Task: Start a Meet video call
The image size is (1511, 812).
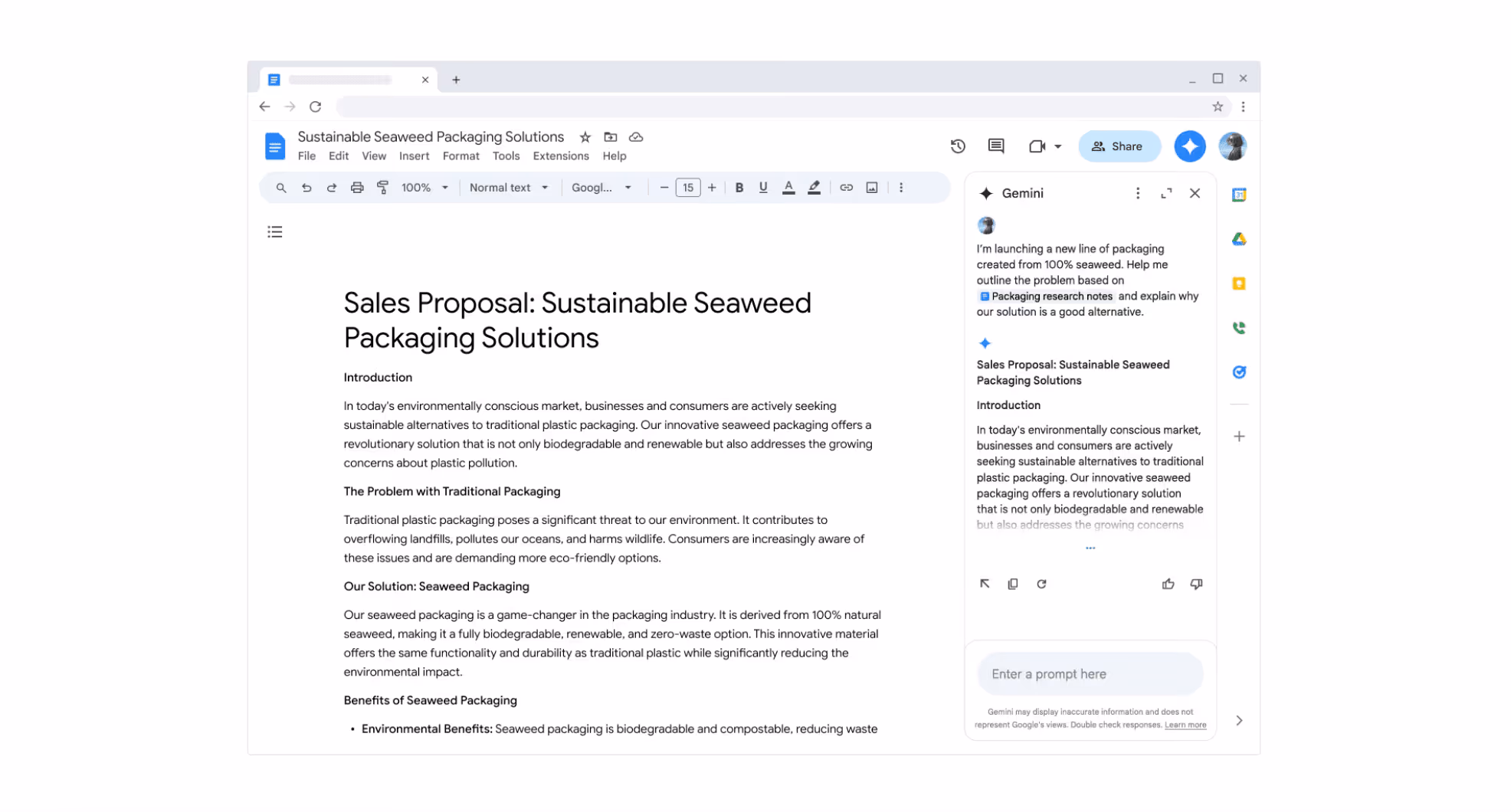Action: 1037,146
